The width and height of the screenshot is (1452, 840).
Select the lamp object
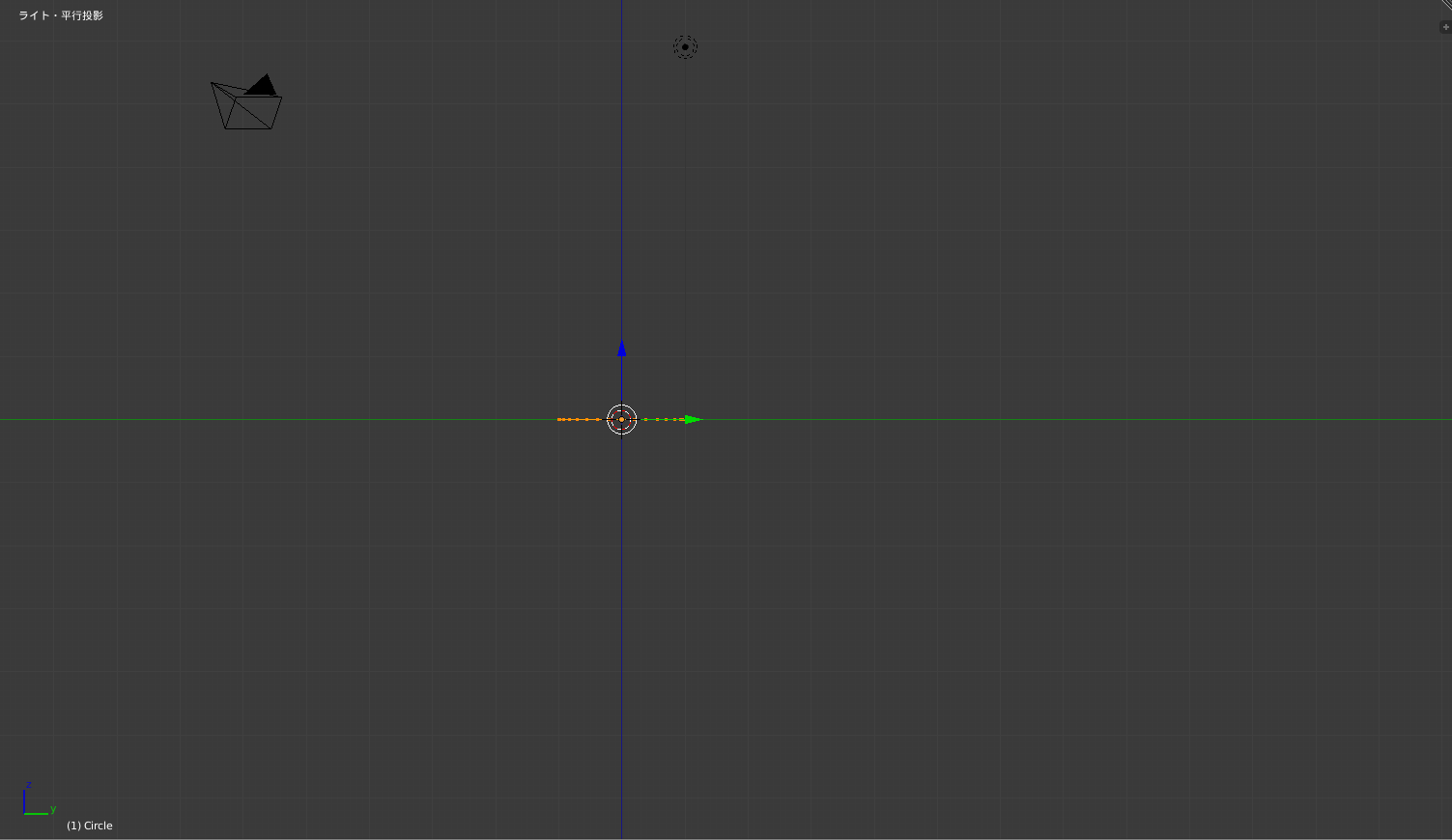pyautogui.click(x=685, y=46)
